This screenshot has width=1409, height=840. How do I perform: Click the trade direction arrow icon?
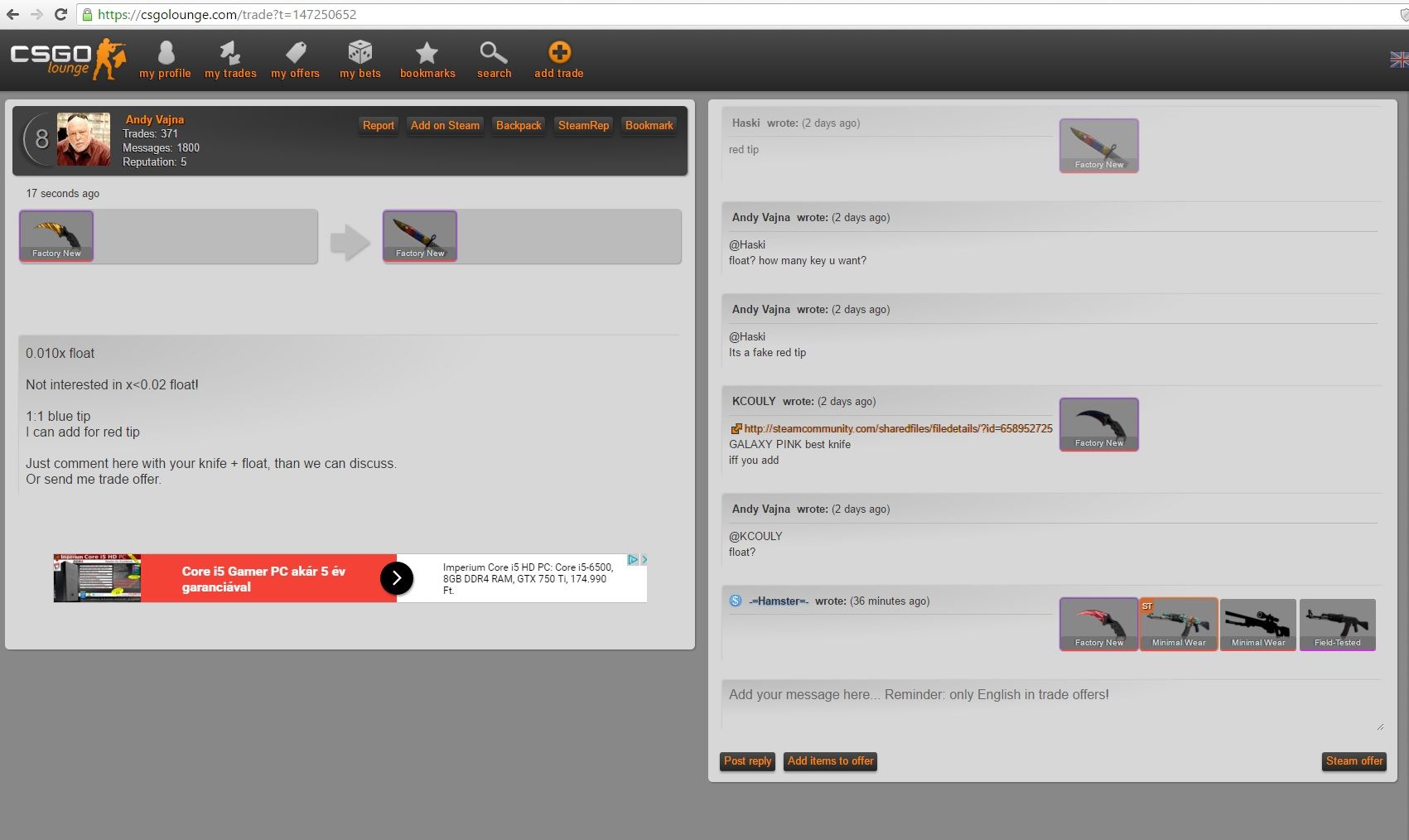350,243
